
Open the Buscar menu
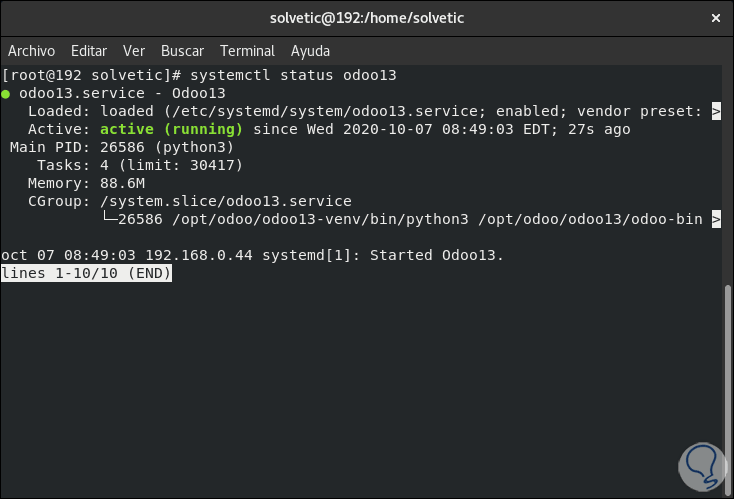[182, 50]
